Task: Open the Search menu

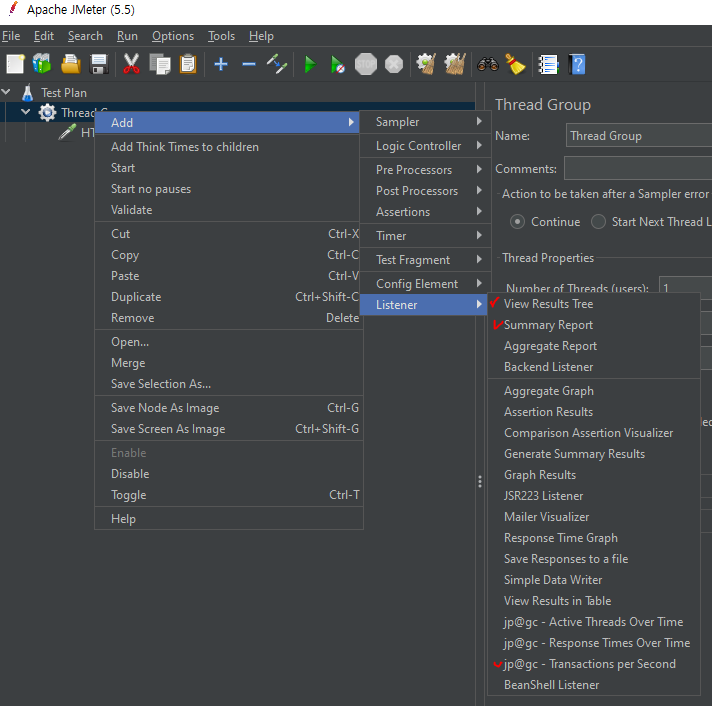Action: coord(85,36)
